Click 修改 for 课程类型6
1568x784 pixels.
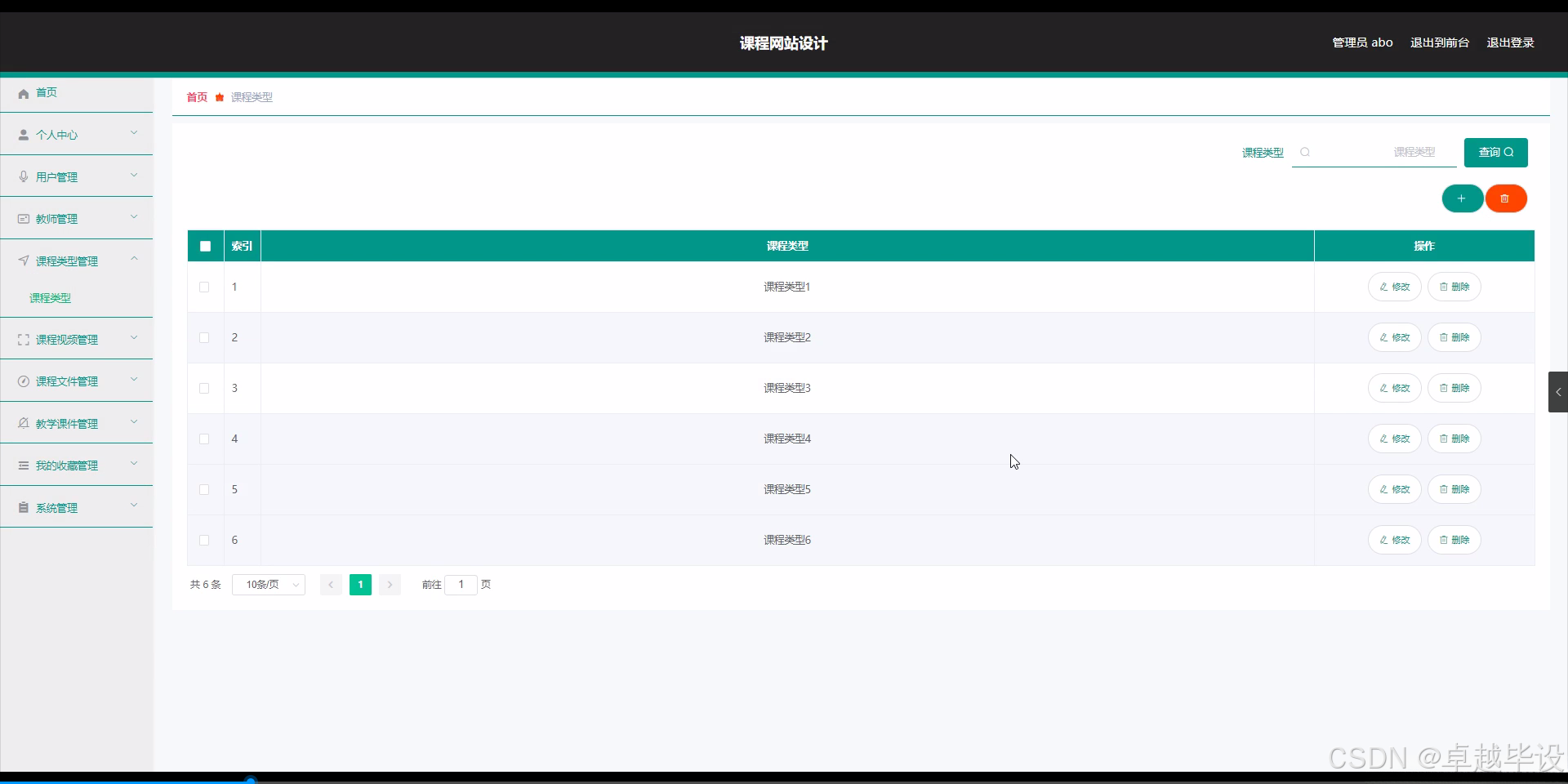1395,540
